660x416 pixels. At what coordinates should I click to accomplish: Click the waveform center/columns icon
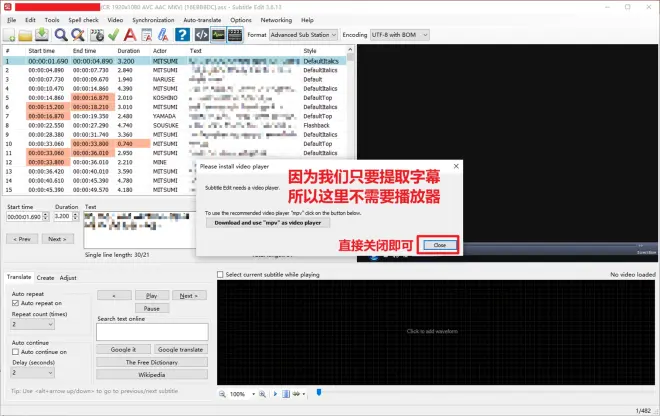click(286, 394)
